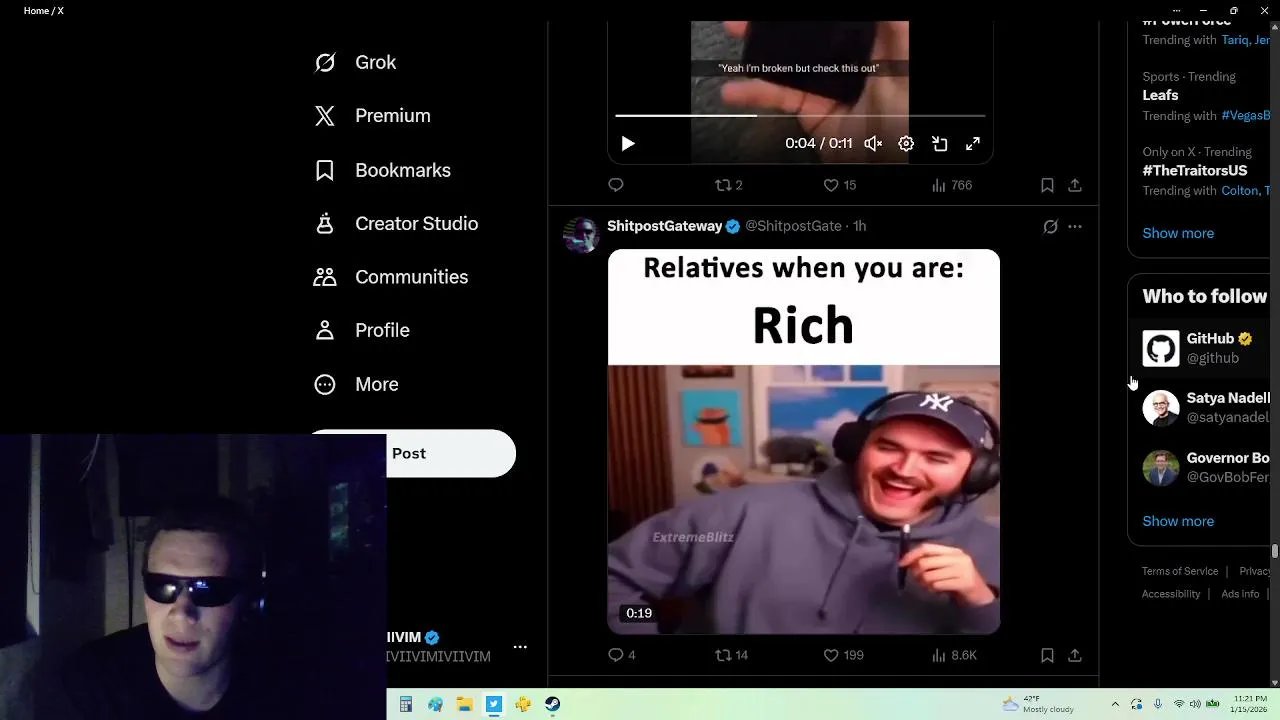Like the post with 199 likes
Image resolution: width=1280 pixels, height=720 pixels.
(843, 655)
